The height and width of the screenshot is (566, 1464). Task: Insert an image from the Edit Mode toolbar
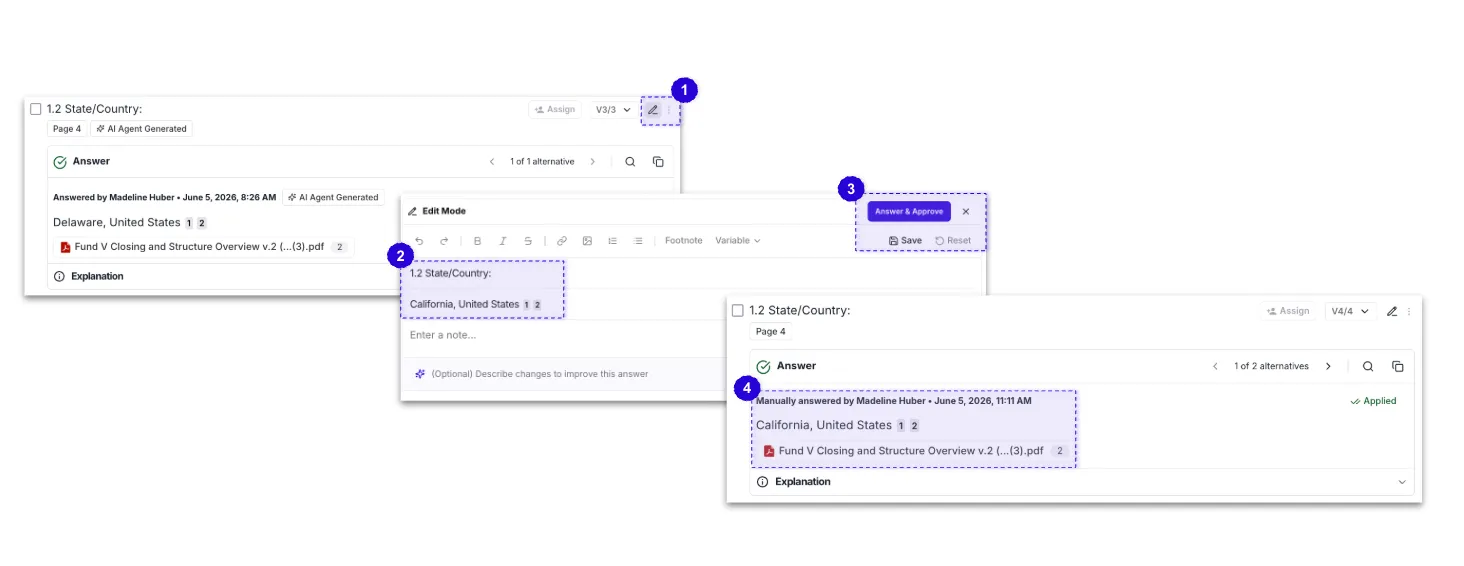coord(587,241)
